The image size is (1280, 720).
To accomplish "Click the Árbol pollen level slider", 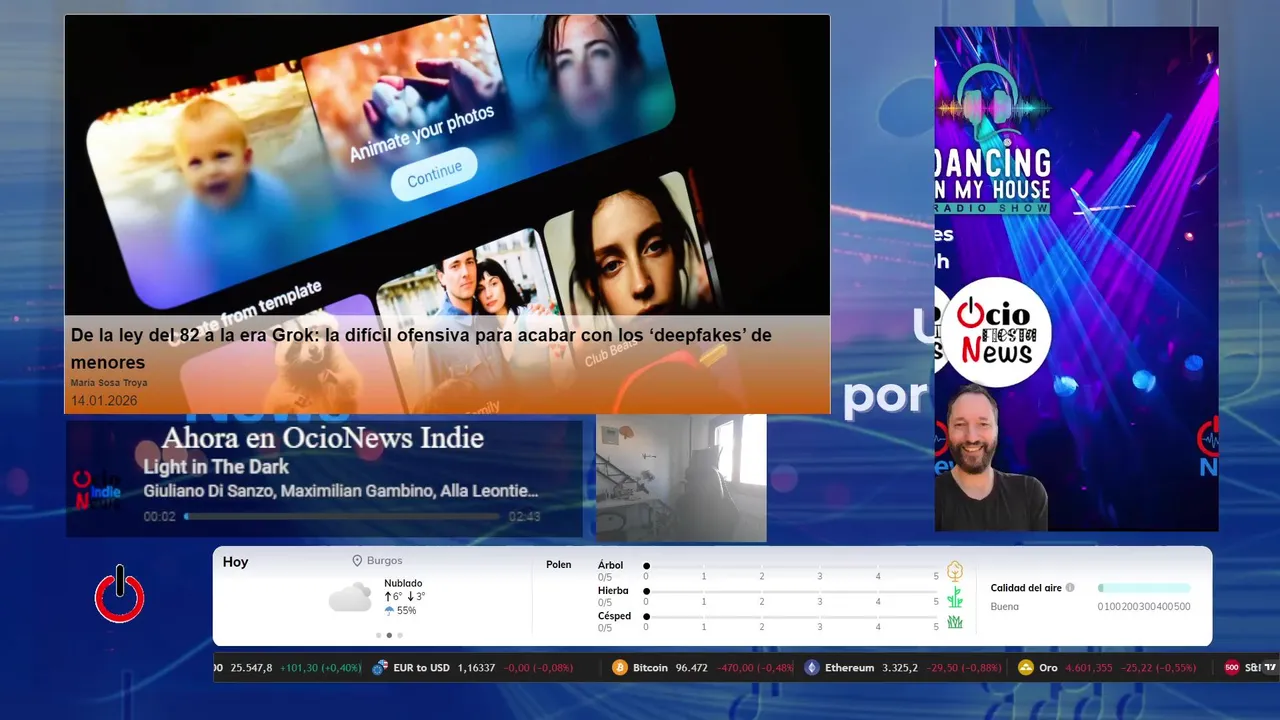I will coord(791,566).
